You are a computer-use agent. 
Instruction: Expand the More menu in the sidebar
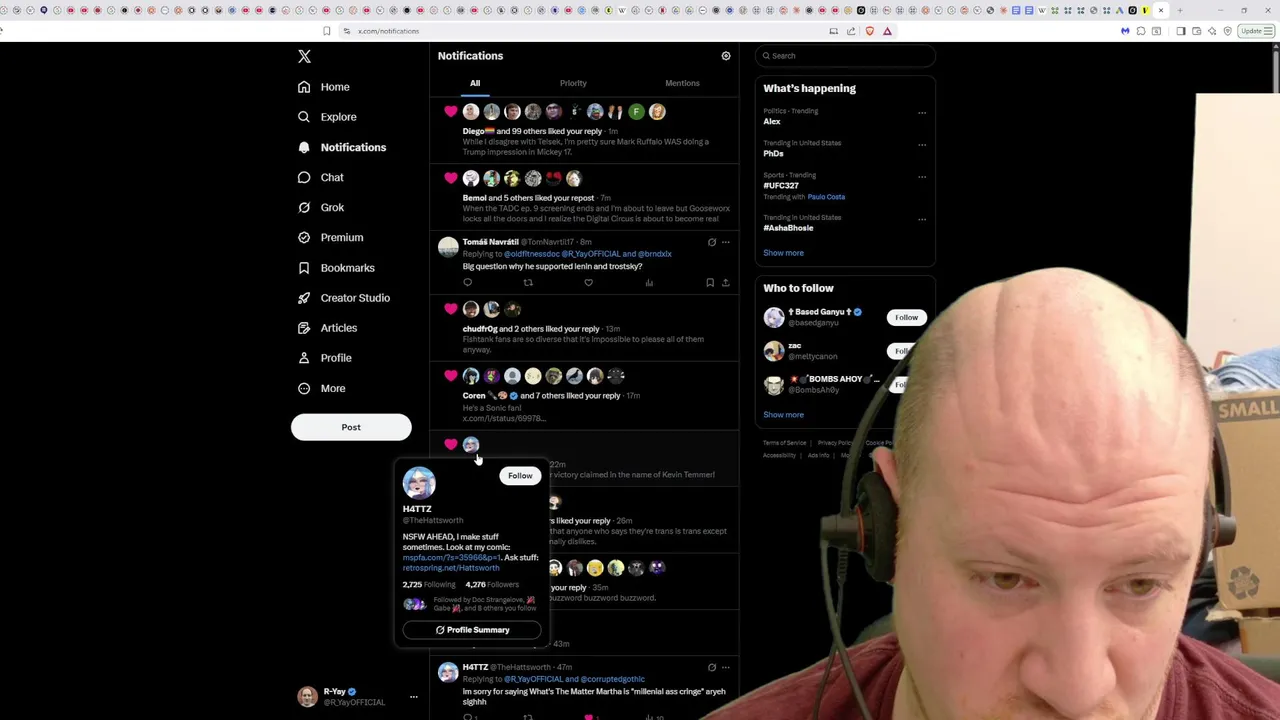click(322, 388)
